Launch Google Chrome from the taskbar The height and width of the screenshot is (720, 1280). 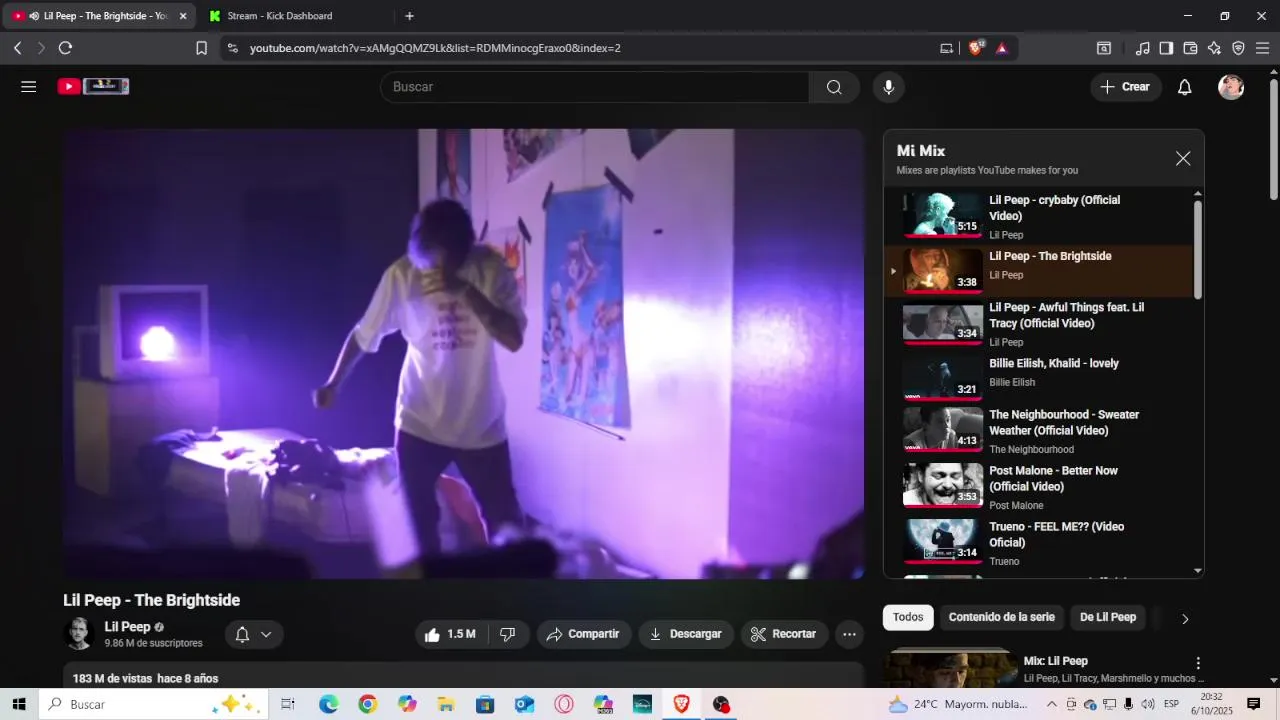coord(368,704)
